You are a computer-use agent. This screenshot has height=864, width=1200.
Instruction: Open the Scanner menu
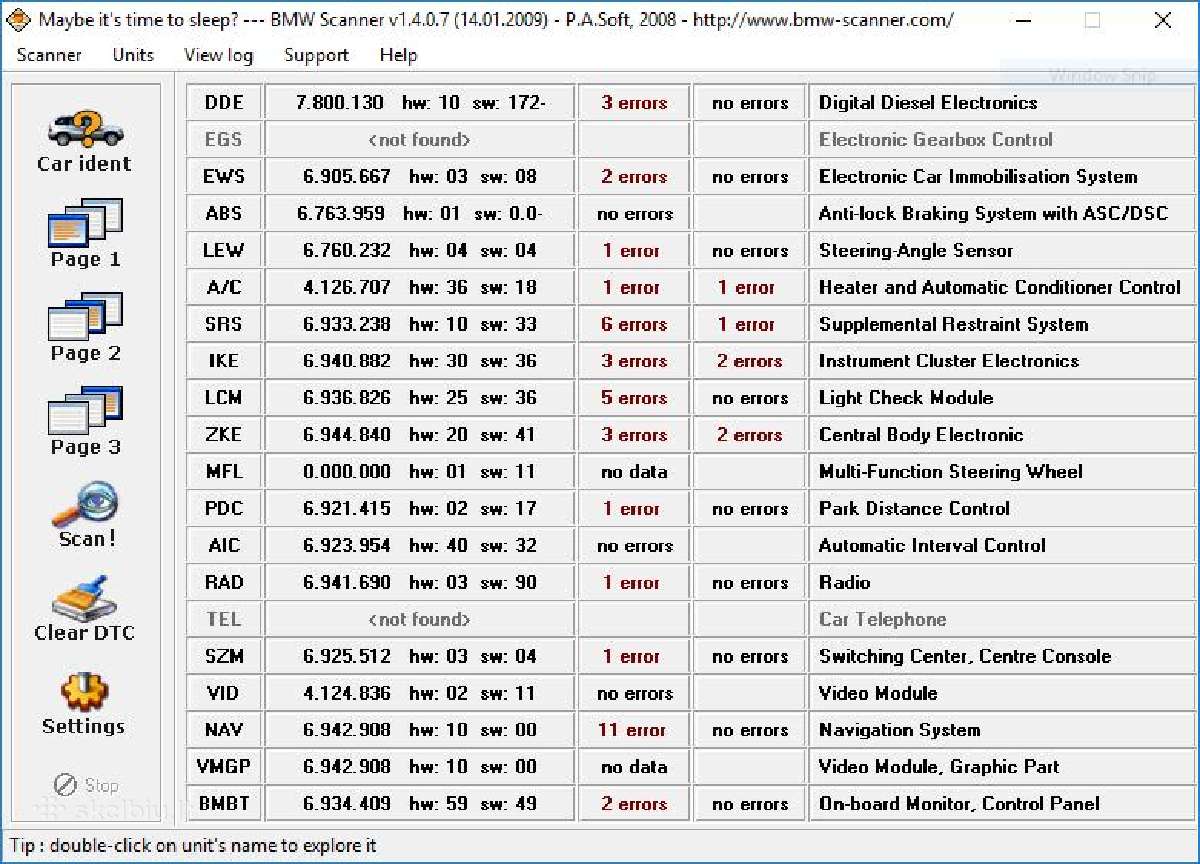pyautogui.click(x=49, y=55)
